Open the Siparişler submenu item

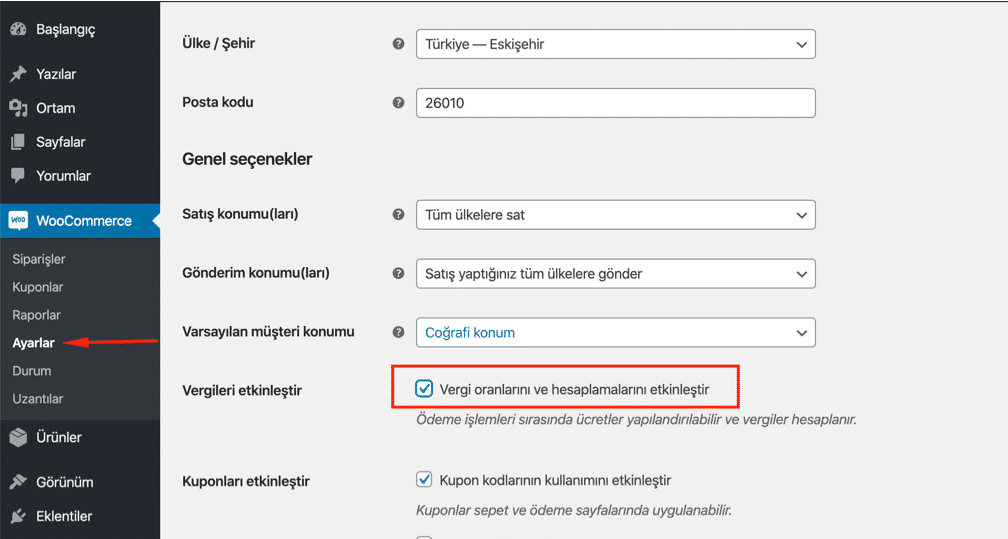click(39, 259)
